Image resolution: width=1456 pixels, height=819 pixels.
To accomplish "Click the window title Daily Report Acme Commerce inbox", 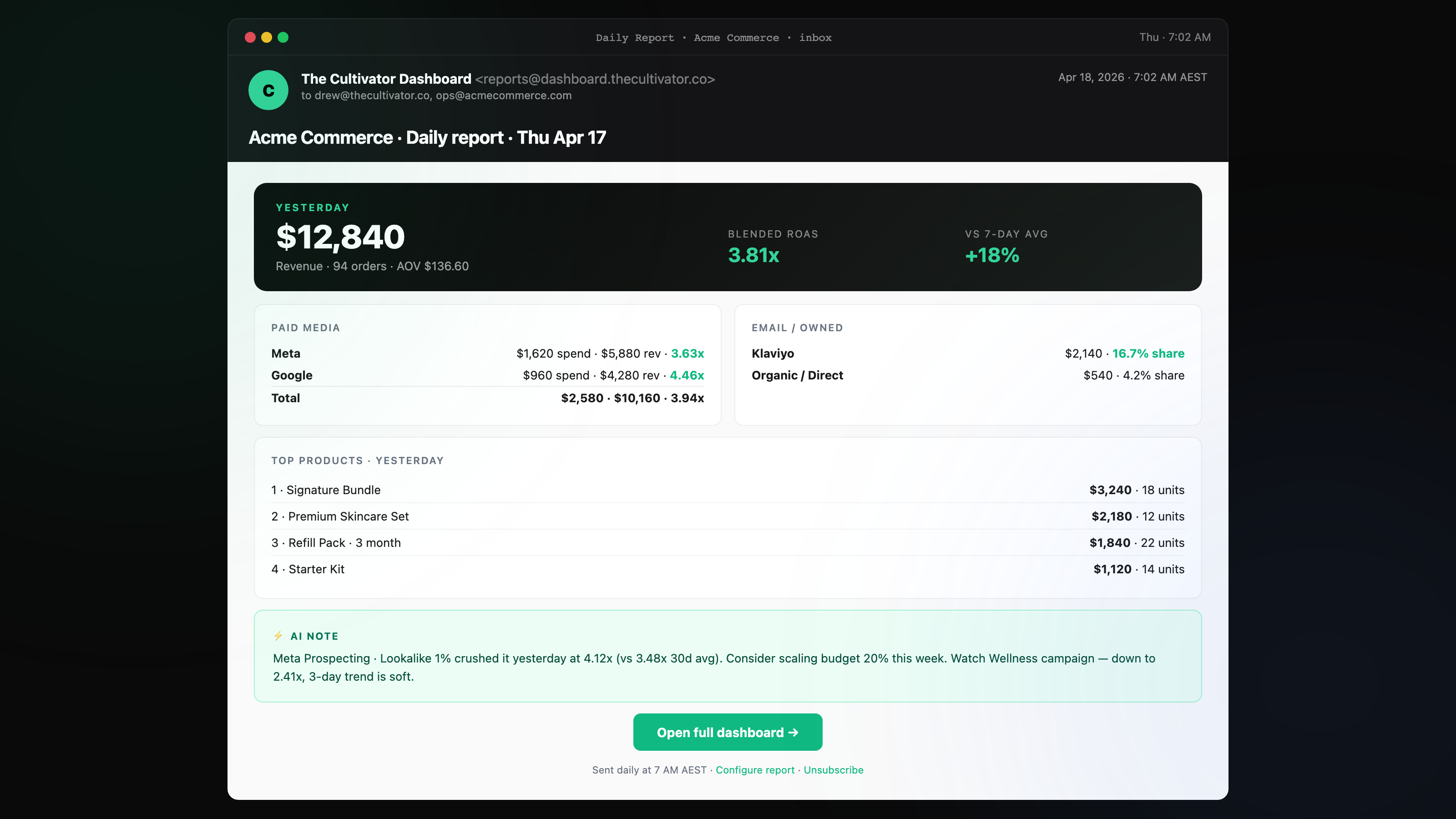I will coord(713,38).
